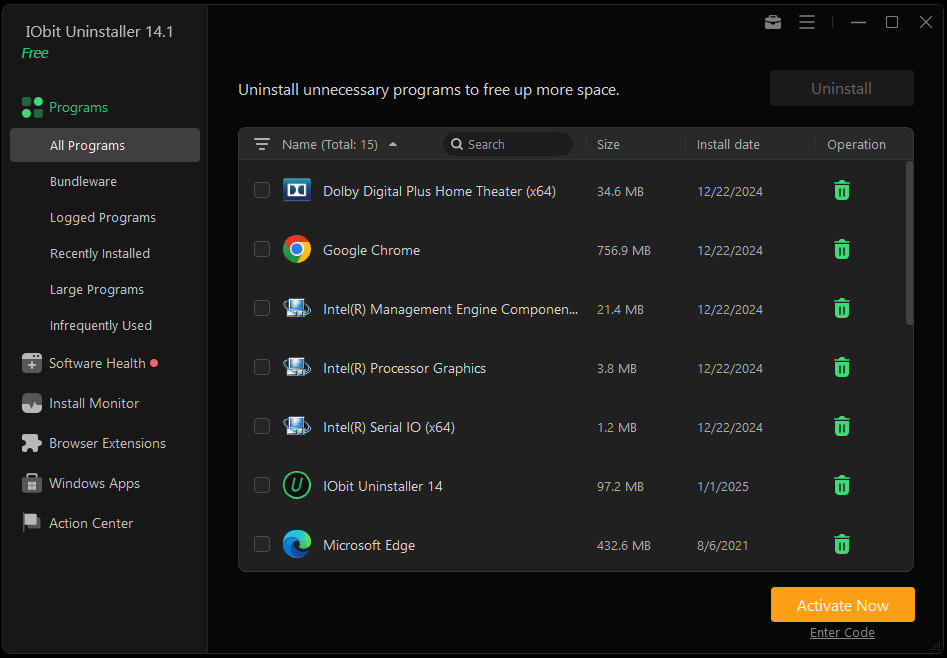Click the Intel Management Engine program icon
Image resolution: width=947 pixels, height=658 pixels.
coord(297,308)
